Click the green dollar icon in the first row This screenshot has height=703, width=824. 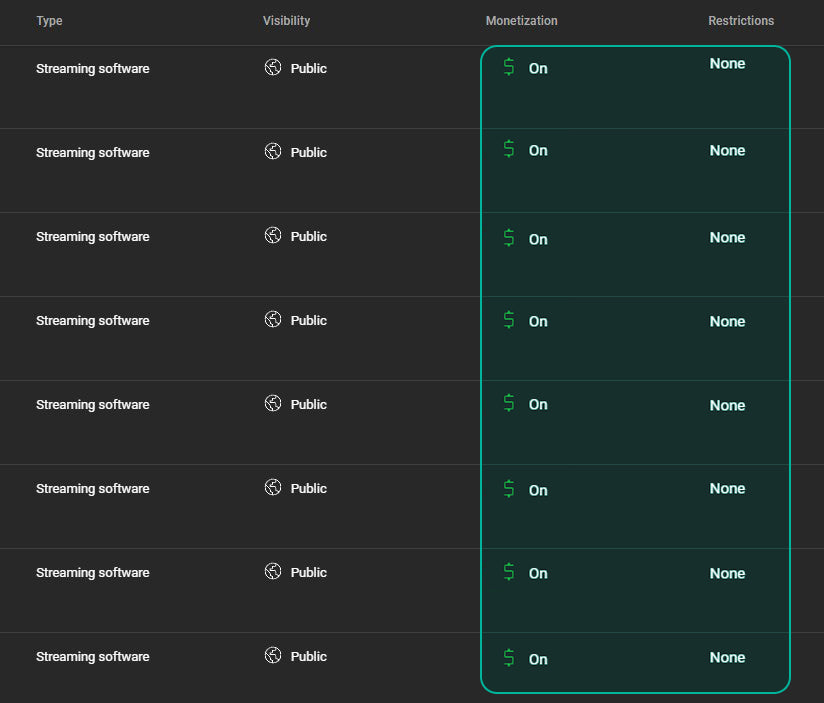tap(509, 68)
